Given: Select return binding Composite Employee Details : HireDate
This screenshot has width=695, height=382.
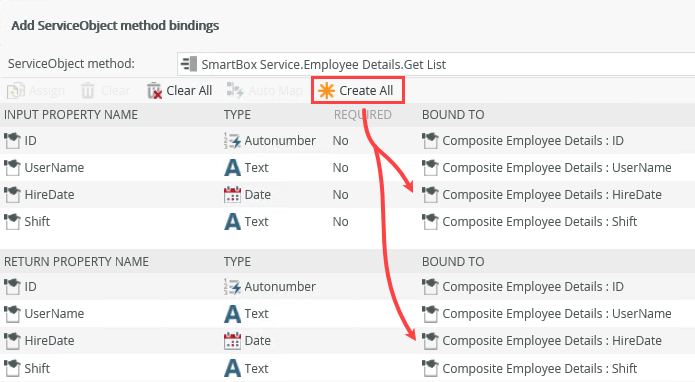Looking at the screenshot, I should tap(552, 341).
